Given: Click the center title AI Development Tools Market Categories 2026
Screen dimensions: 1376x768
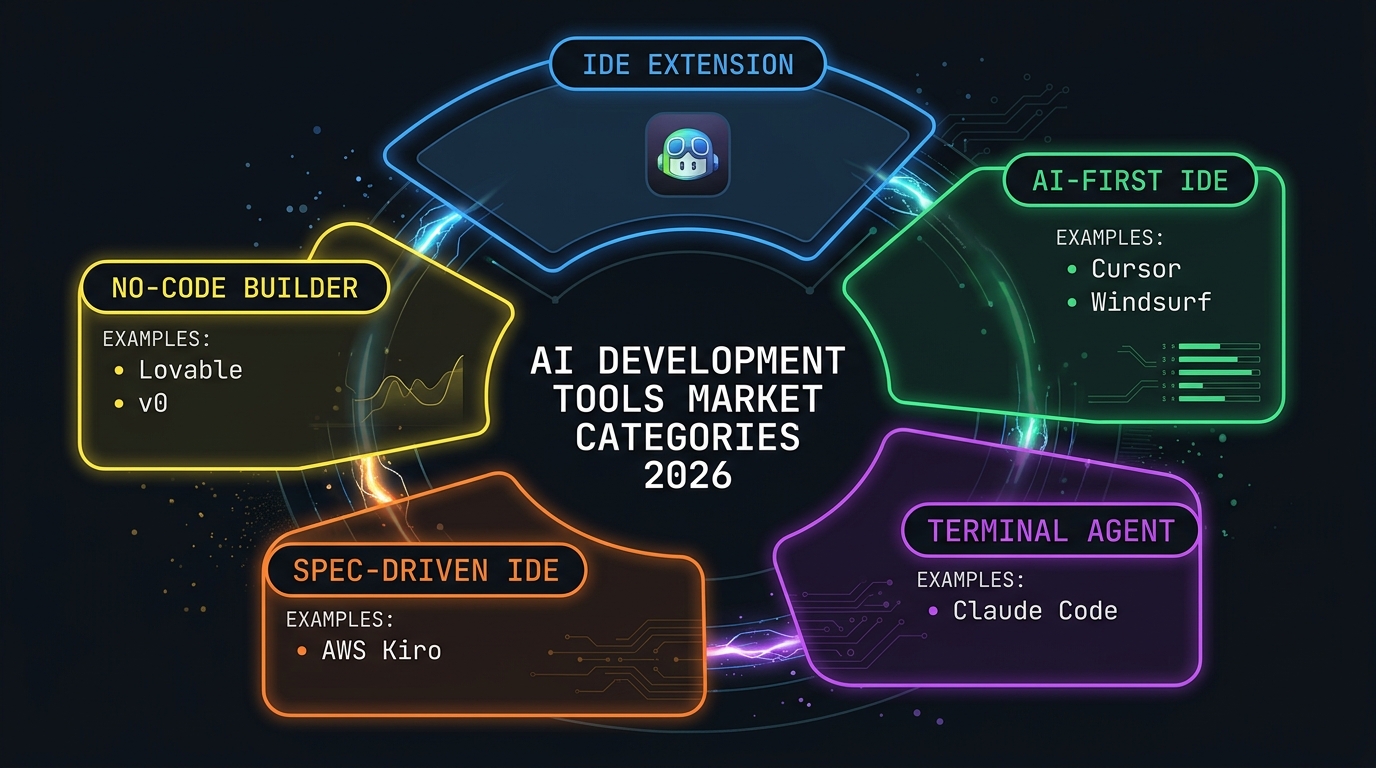Looking at the screenshot, I should (x=688, y=417).
